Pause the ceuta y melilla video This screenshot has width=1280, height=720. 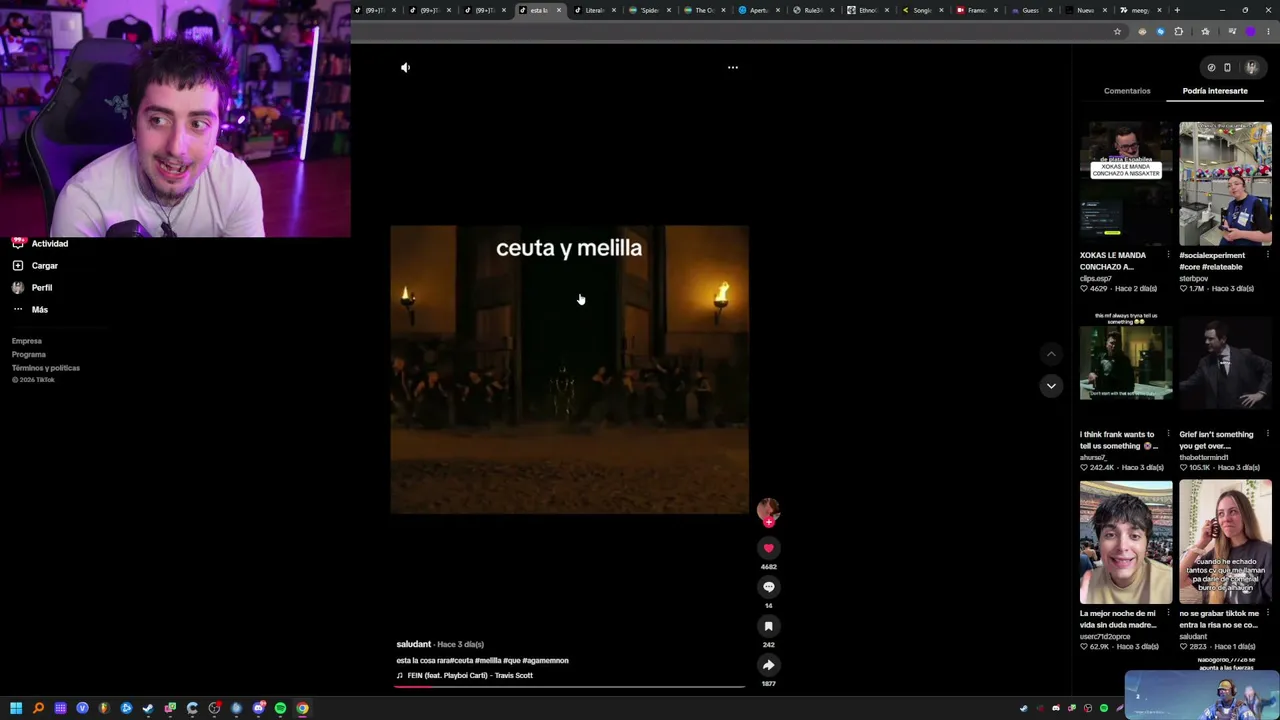[x=569, y=370]
